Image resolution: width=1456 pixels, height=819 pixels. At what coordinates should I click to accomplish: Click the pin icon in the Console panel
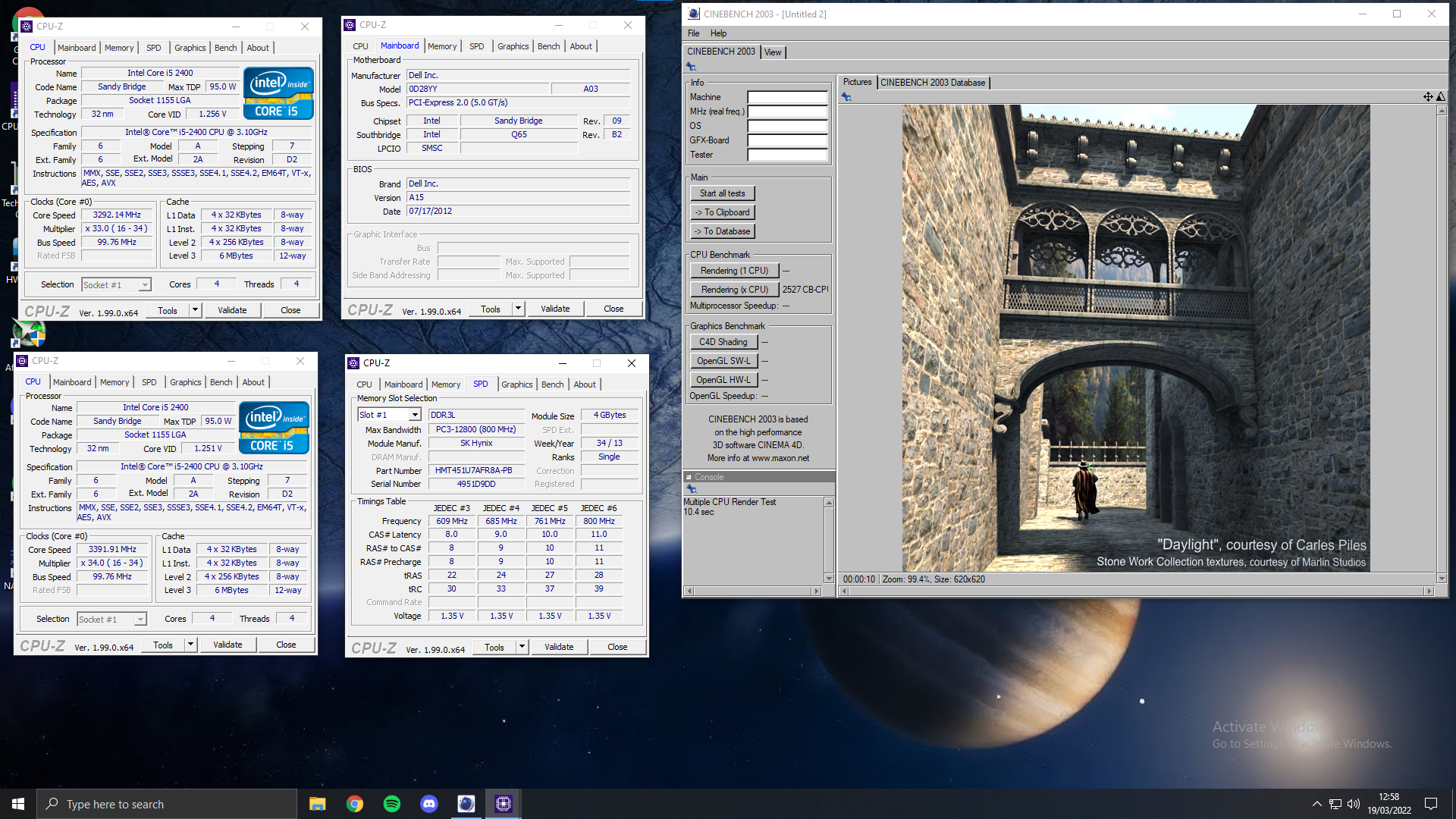(692, 489)
